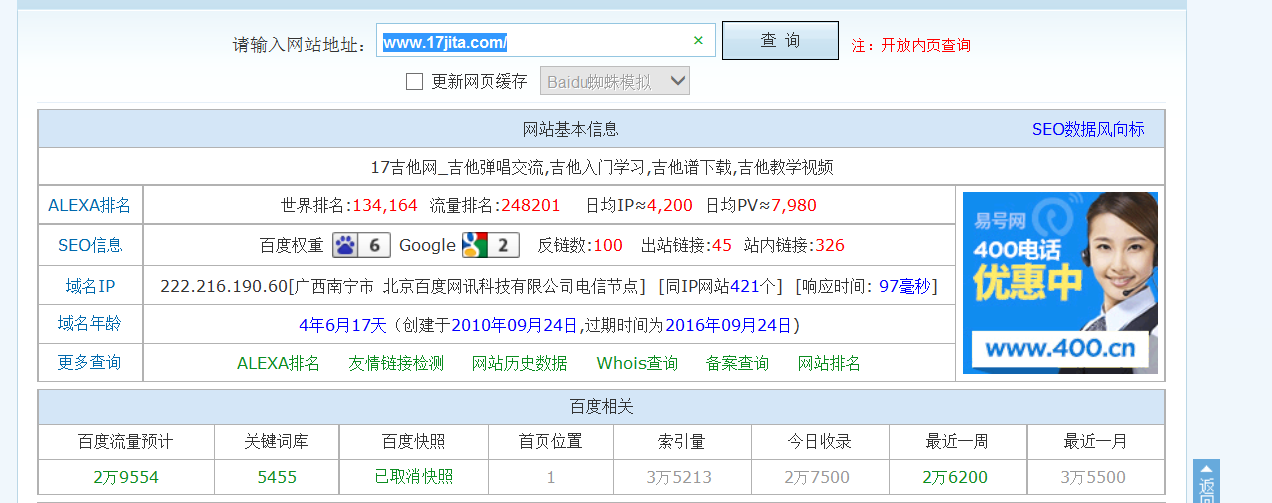Viewport: 1272px width, 503px height.
Task: Click last week value 2万6200
Action: 955,477
